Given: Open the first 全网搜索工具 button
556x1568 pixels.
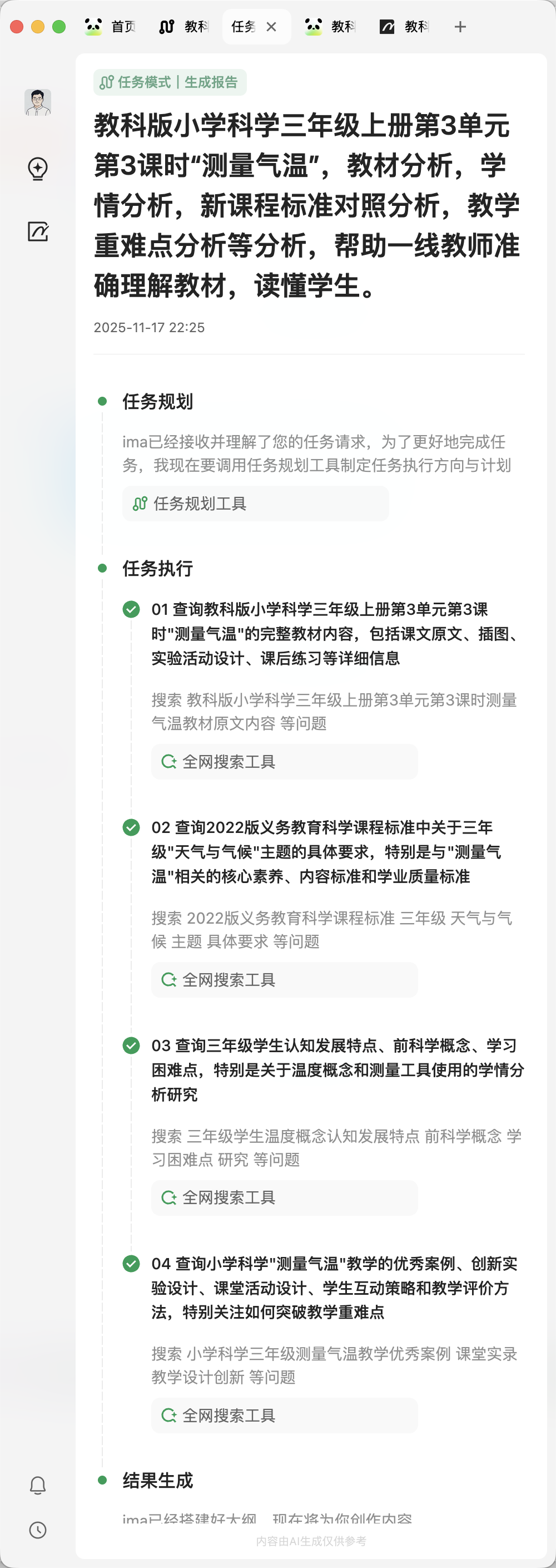Looking at the screenshot, I should [x=284, y=762].
